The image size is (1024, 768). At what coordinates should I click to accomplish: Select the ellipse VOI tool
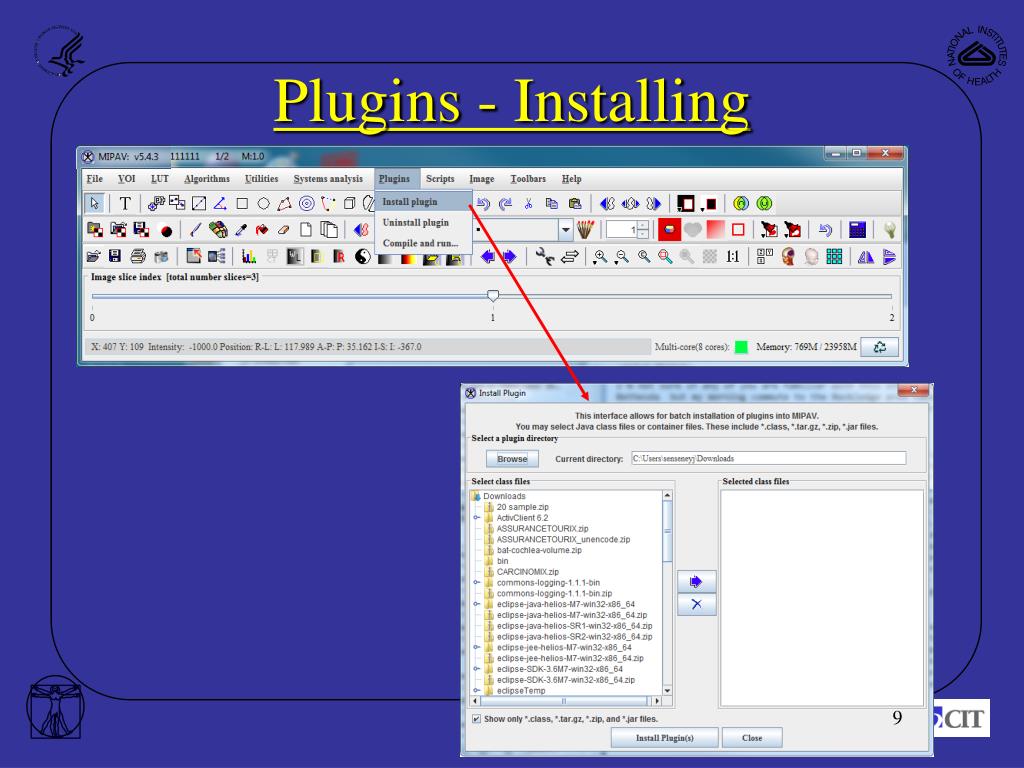(263, 204)
